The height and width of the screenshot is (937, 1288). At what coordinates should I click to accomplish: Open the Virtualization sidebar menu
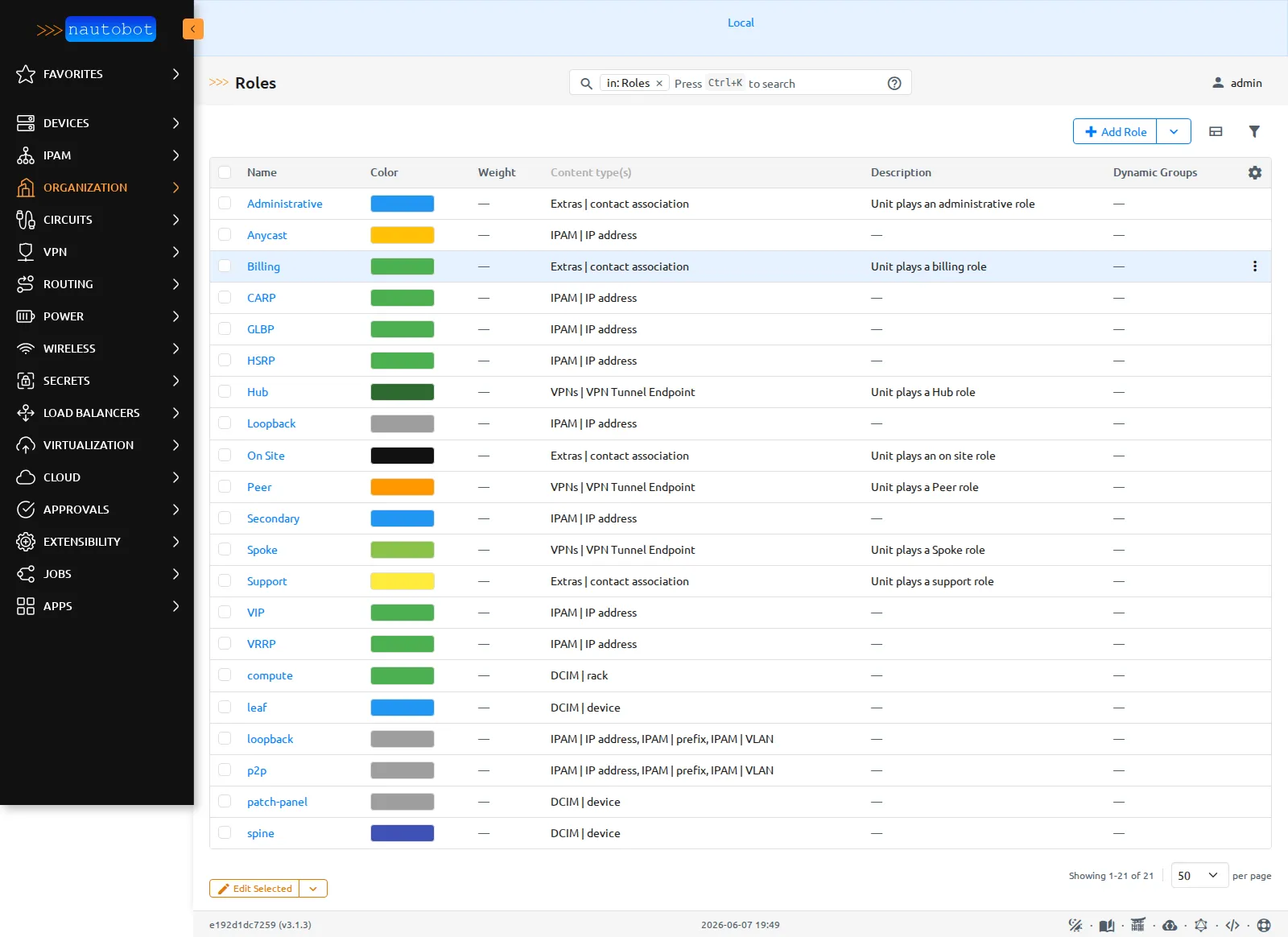coord(97,445)
